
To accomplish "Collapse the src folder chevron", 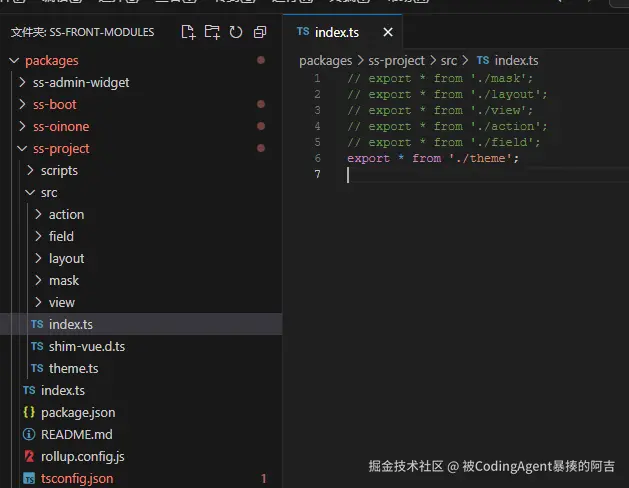I will click(x=30, y=192).
